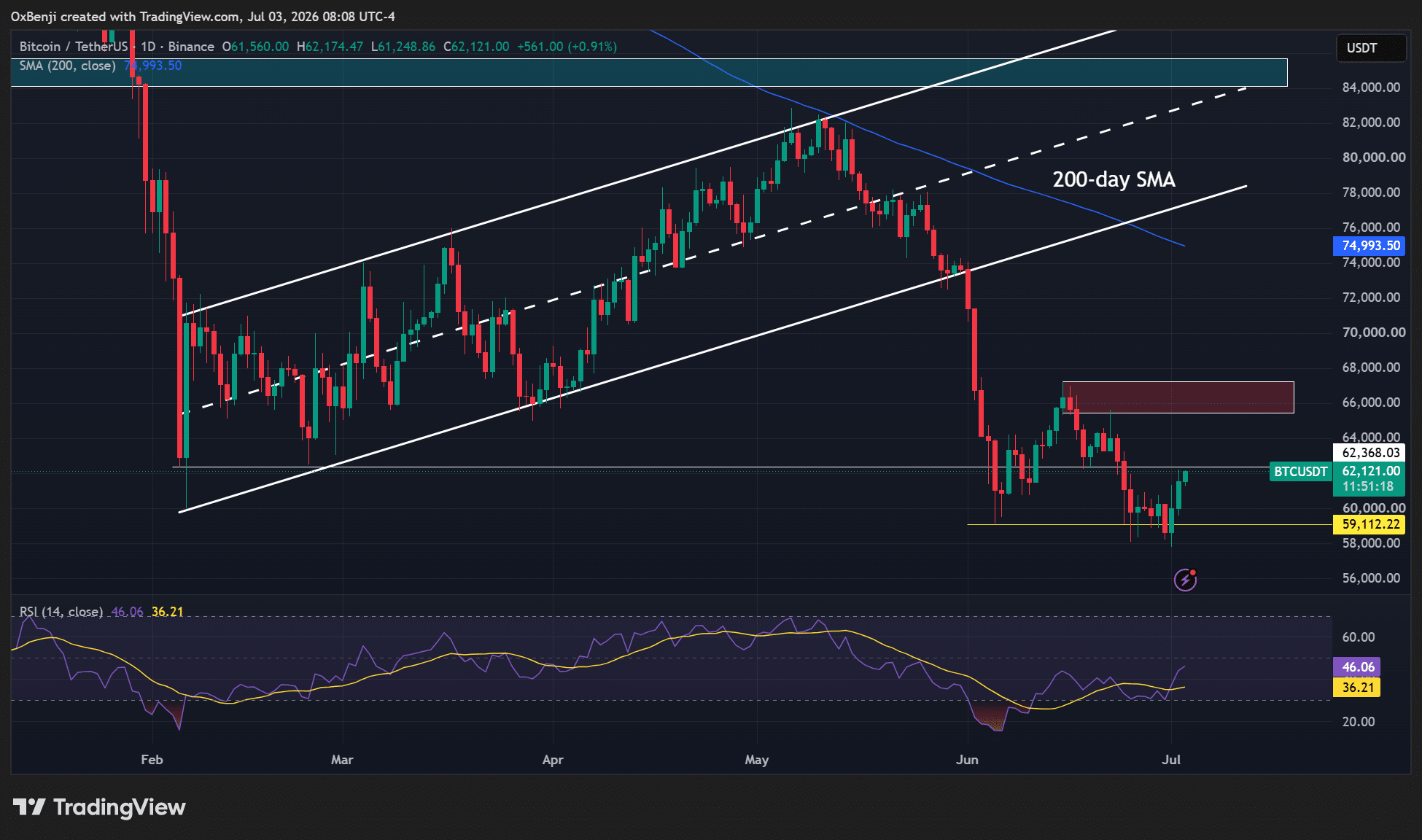Select the red supply zone rectangle
Screen dimensions: 1422x840
tap(1178, 397)
